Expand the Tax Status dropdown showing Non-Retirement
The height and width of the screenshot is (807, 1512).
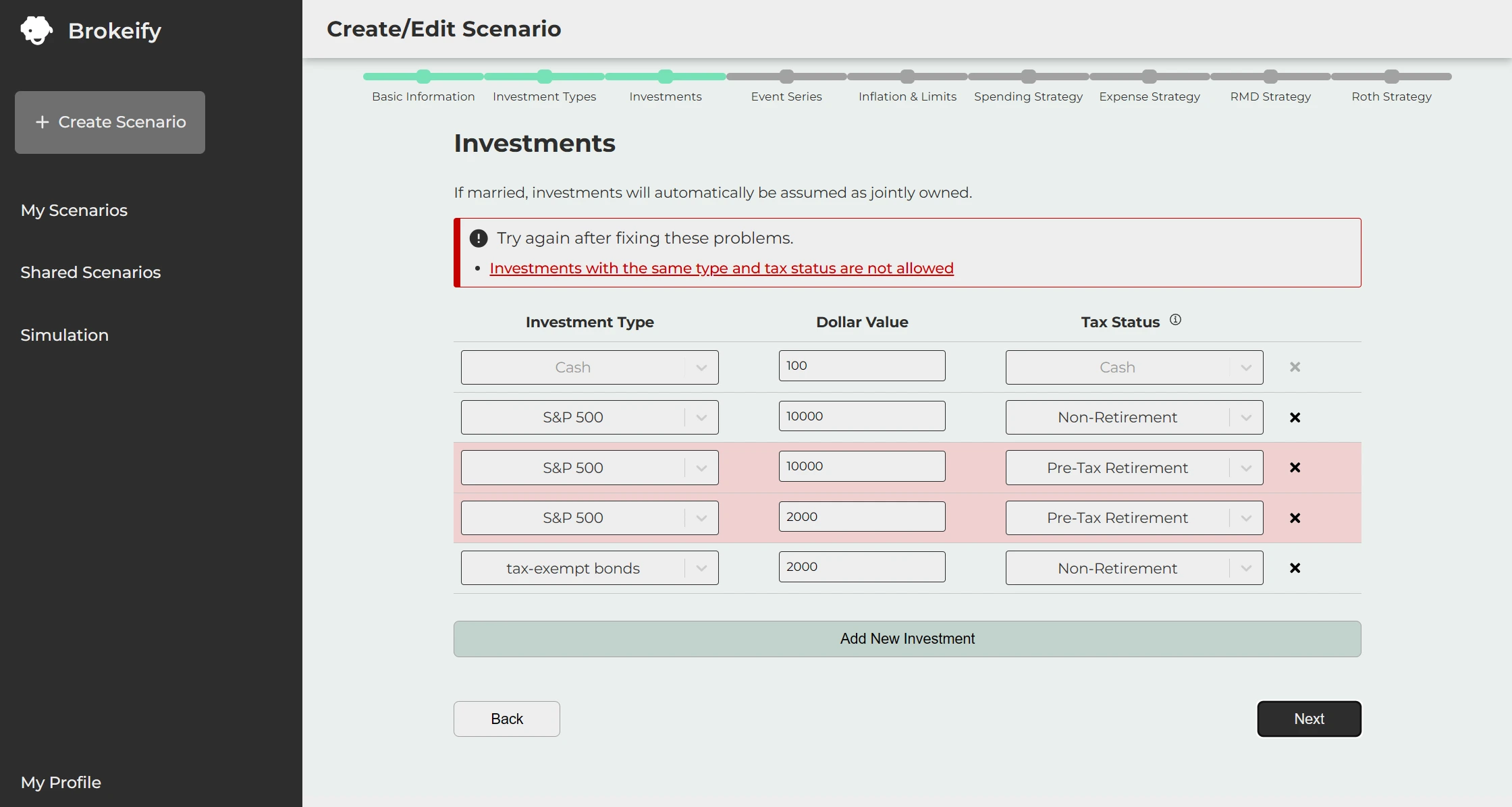(1245, 417)
